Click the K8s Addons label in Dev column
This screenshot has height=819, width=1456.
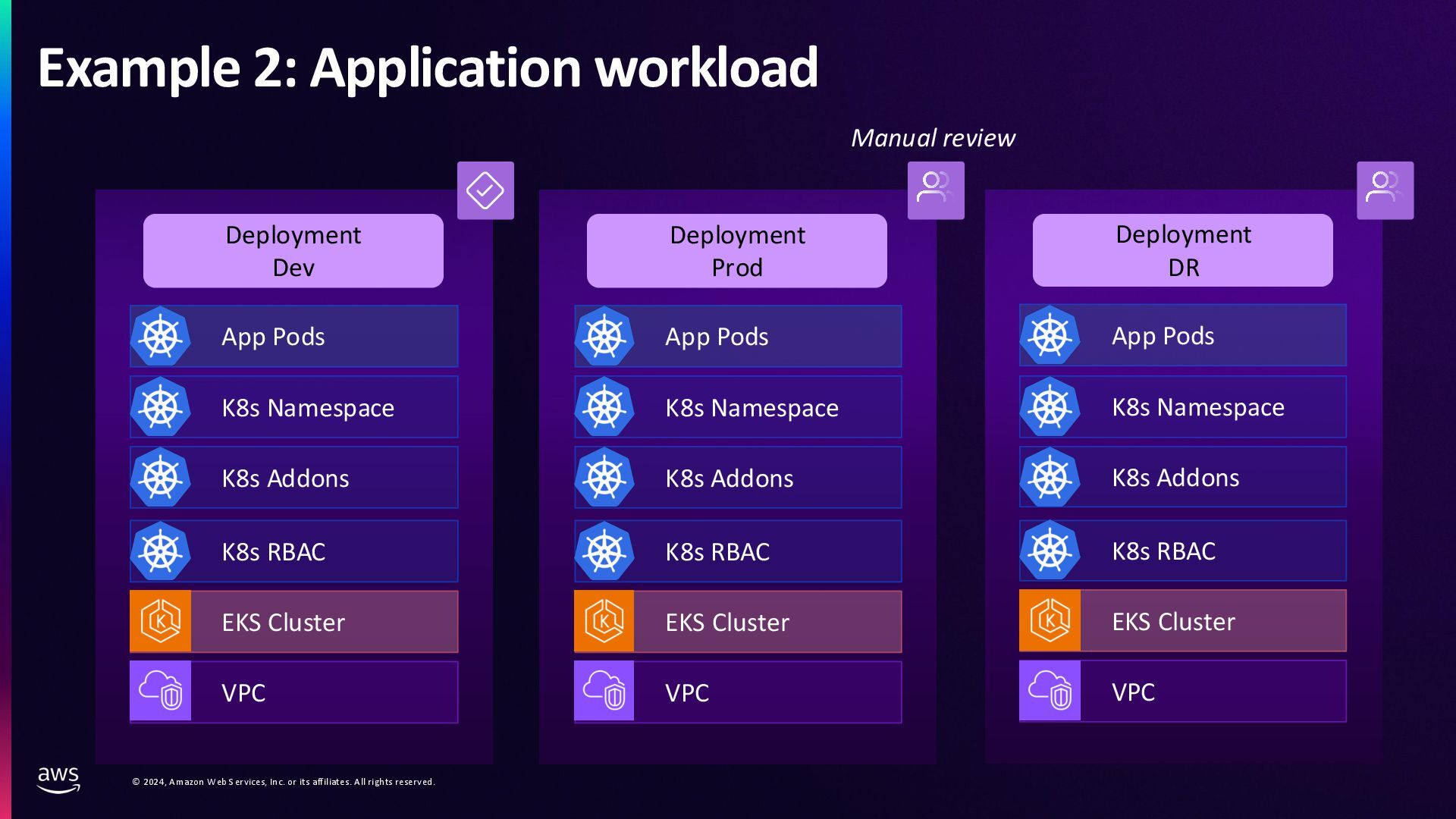(x=285, y=479)
